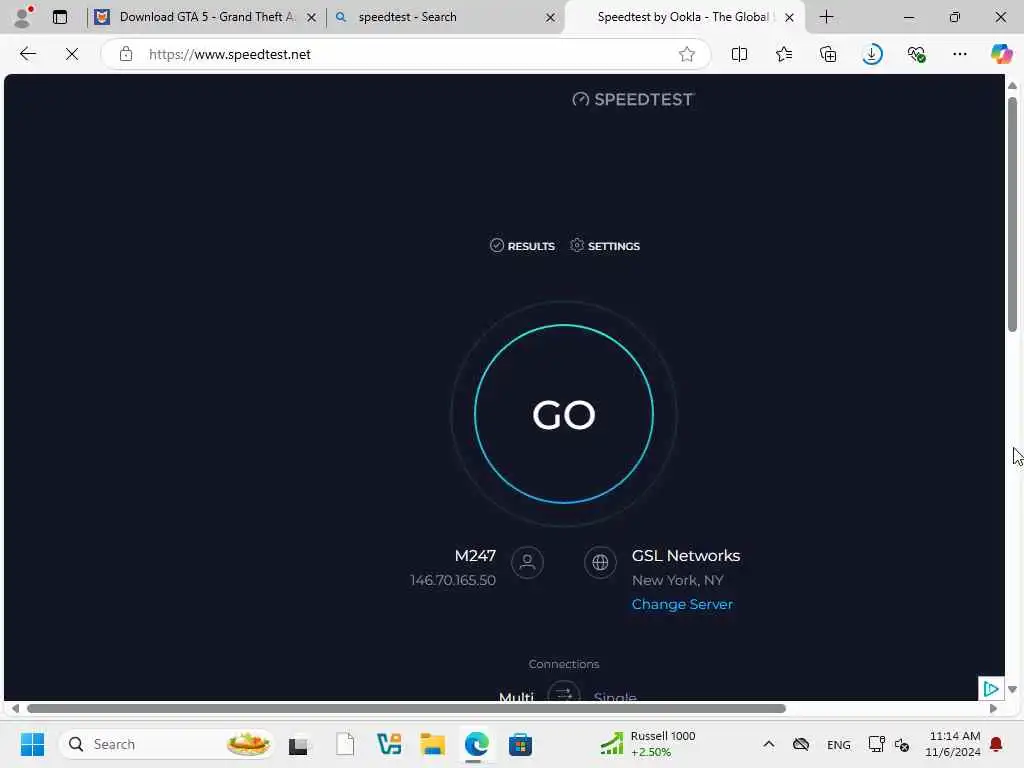This screenshot has width=1024, height=768.
Task: Add page to favorites star icon
Action: [686, 54]
